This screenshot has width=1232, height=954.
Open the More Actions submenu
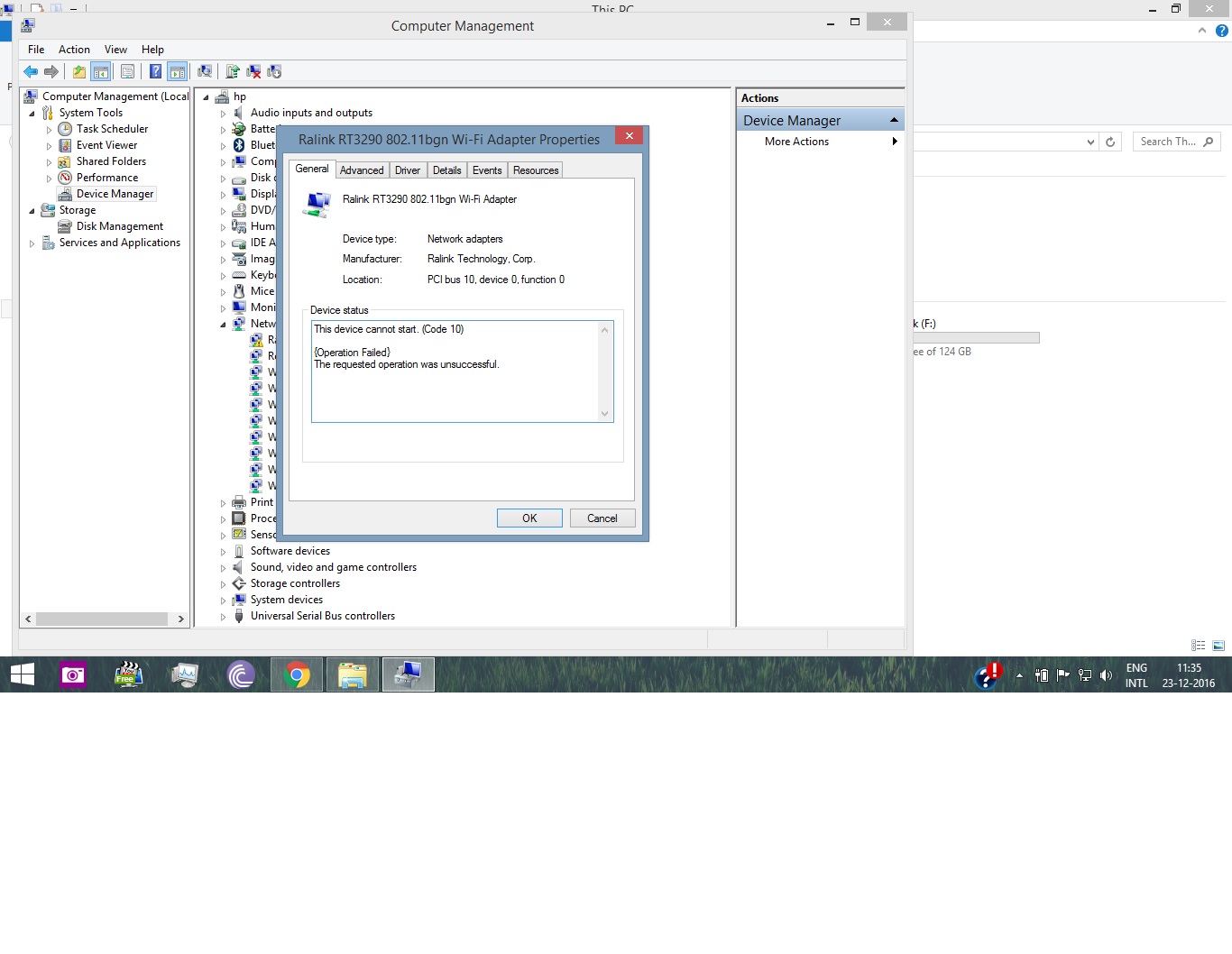[796, 142]
